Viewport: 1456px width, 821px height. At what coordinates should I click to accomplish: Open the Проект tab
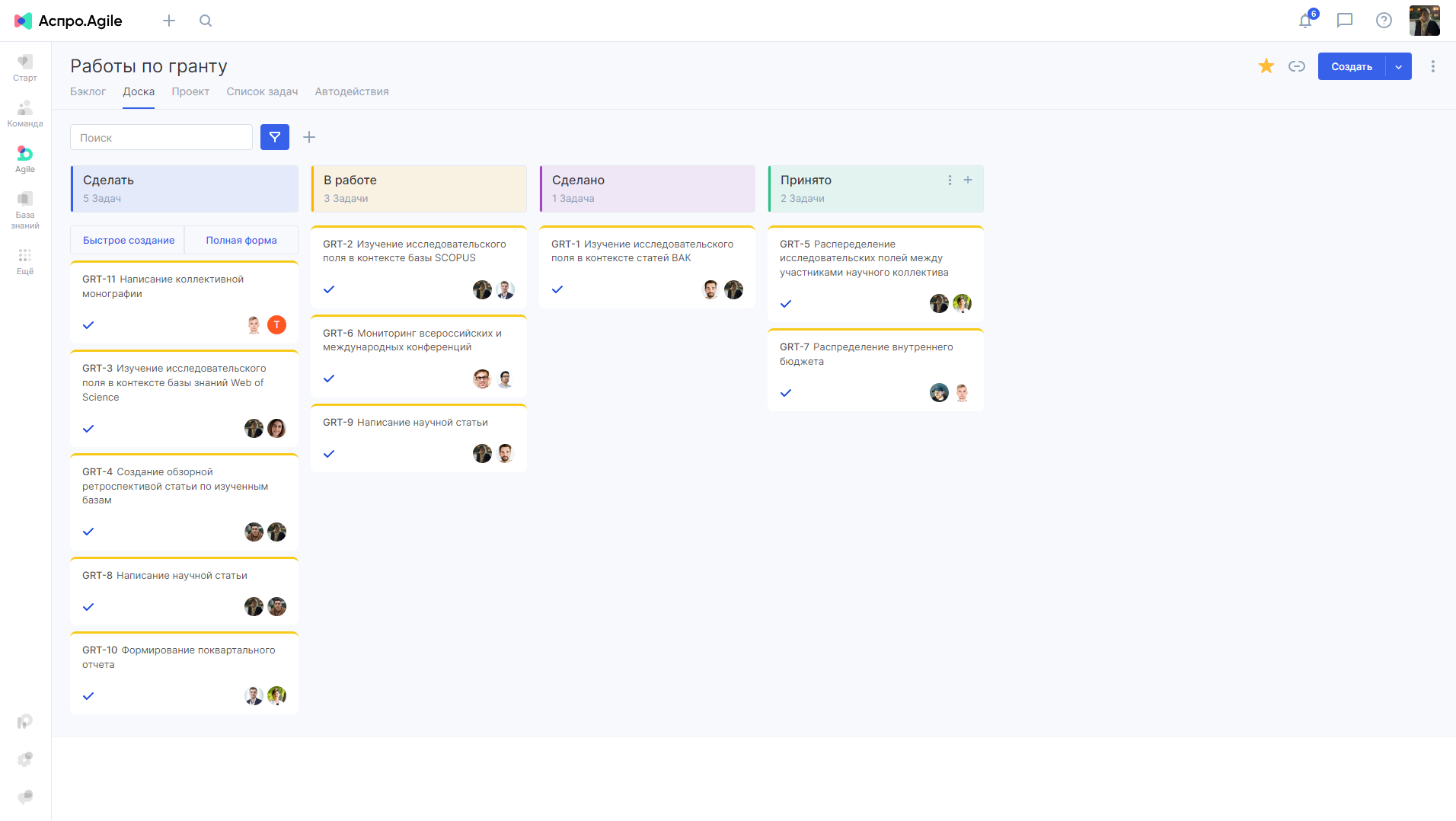tap(190, 91)
